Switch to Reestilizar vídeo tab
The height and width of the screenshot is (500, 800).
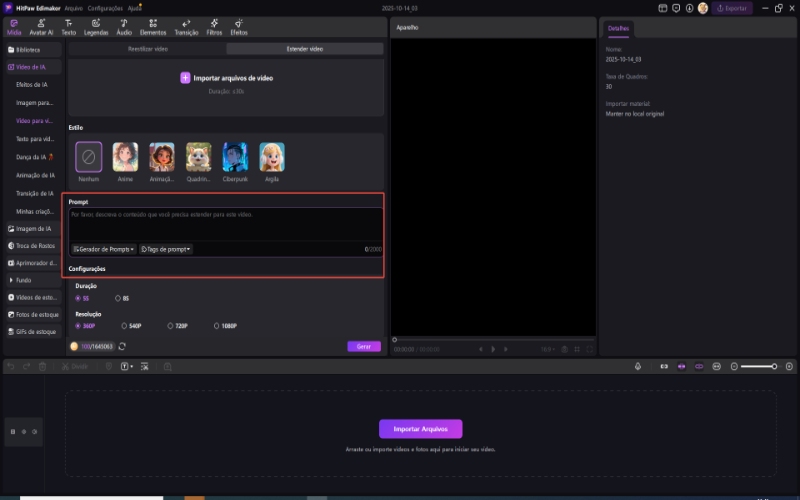147,49
